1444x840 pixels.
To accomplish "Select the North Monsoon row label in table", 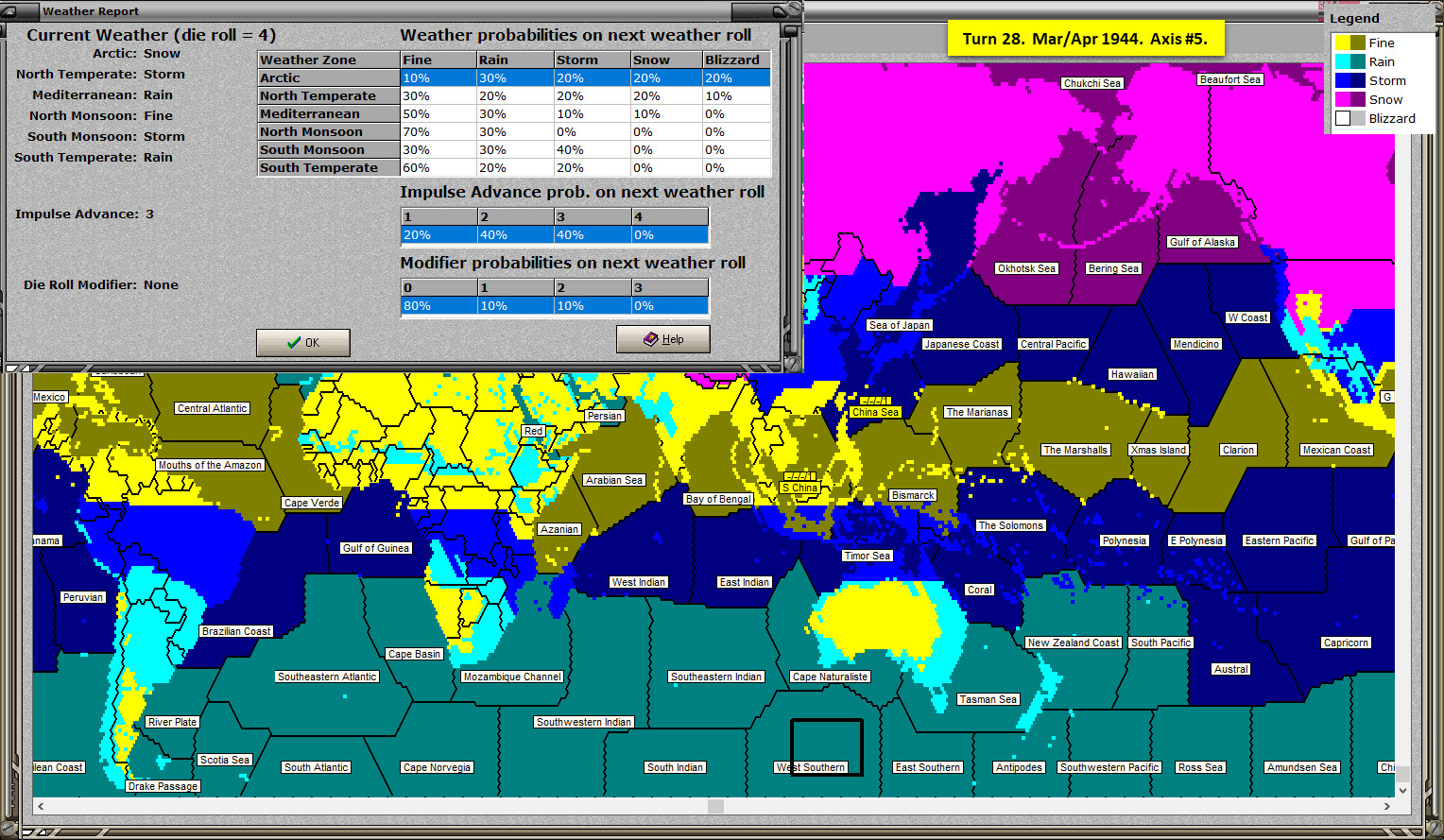I will coord(329,131).
